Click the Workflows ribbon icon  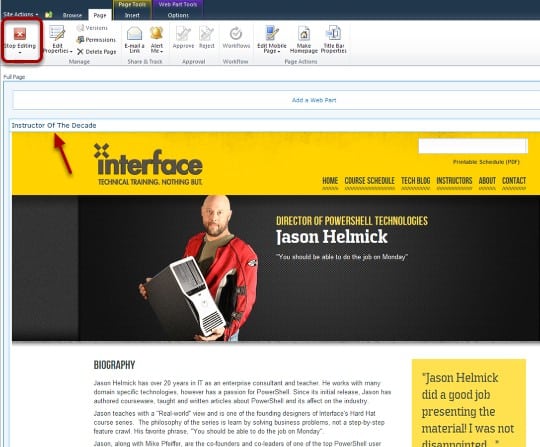(236, 34)
